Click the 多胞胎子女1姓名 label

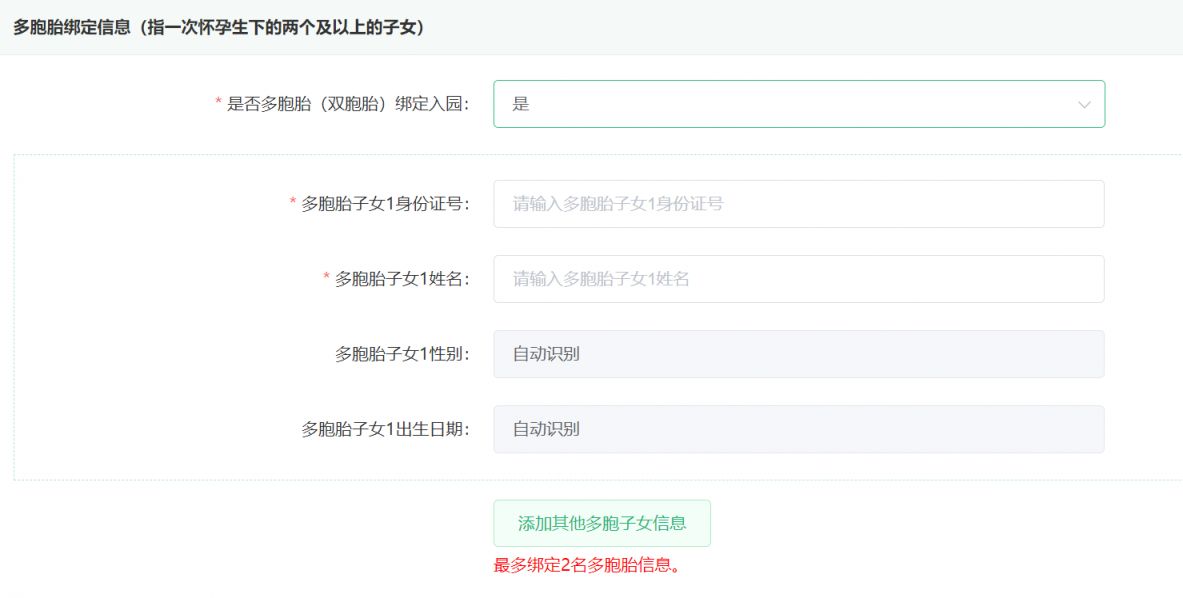402,279
